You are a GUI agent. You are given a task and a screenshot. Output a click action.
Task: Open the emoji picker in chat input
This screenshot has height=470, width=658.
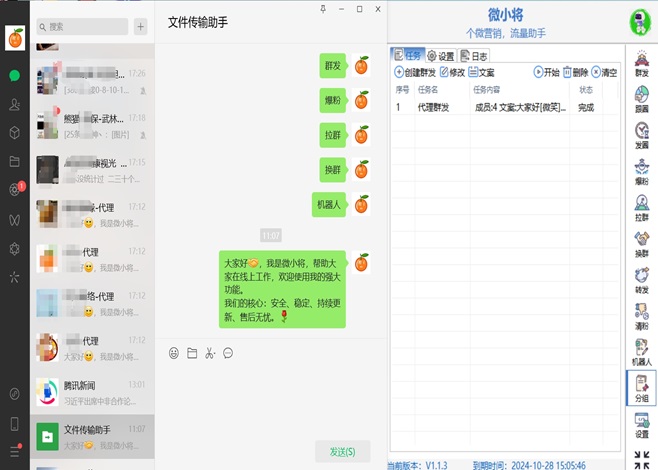point(174,353)
